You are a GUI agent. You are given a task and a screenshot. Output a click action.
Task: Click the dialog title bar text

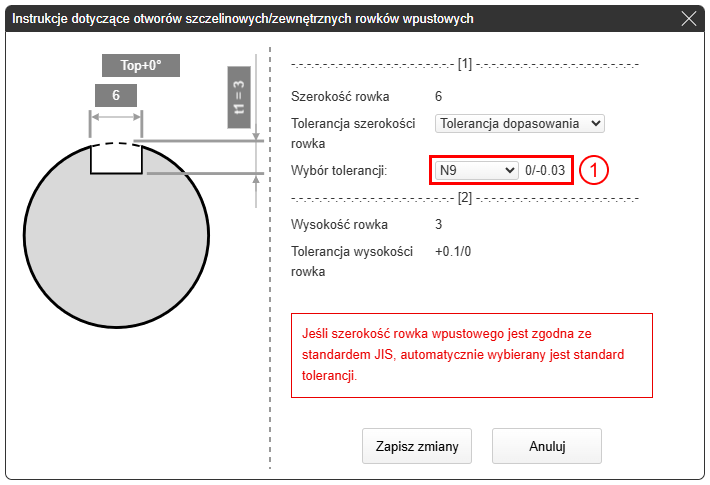tap(243, 19)
